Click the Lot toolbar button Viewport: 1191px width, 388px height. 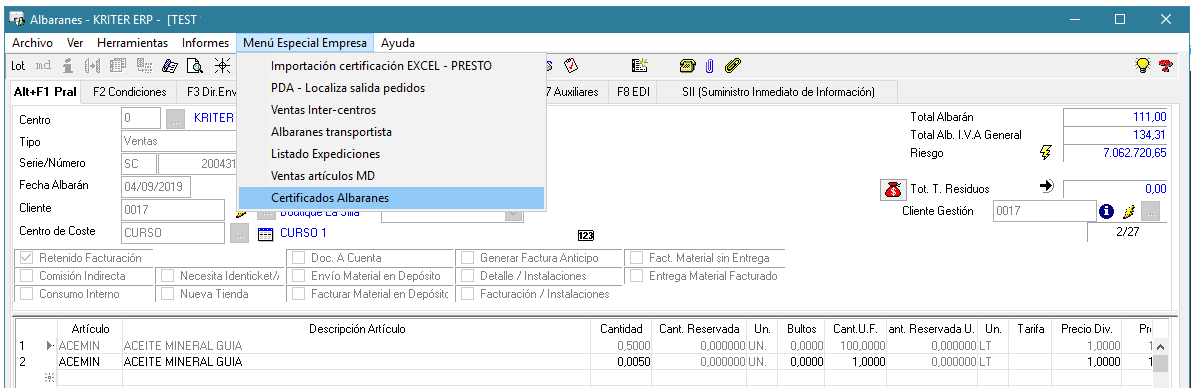click(x=18, y=66)
